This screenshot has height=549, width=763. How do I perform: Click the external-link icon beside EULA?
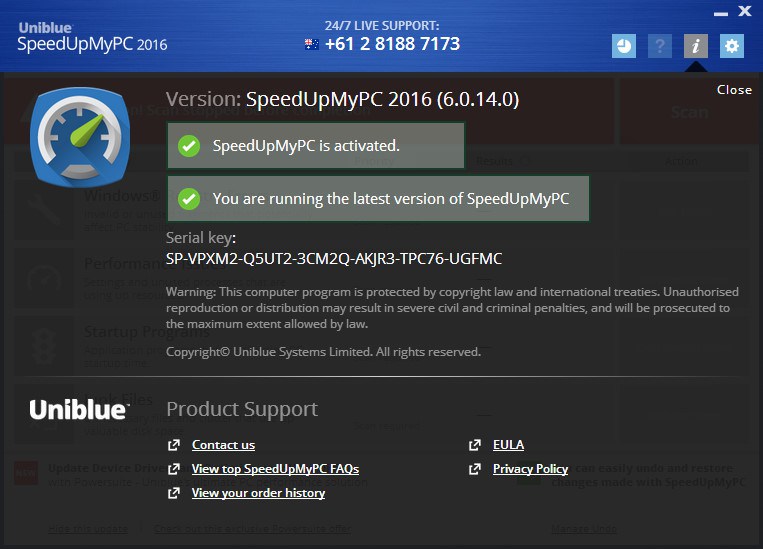[x=475, y=445]
